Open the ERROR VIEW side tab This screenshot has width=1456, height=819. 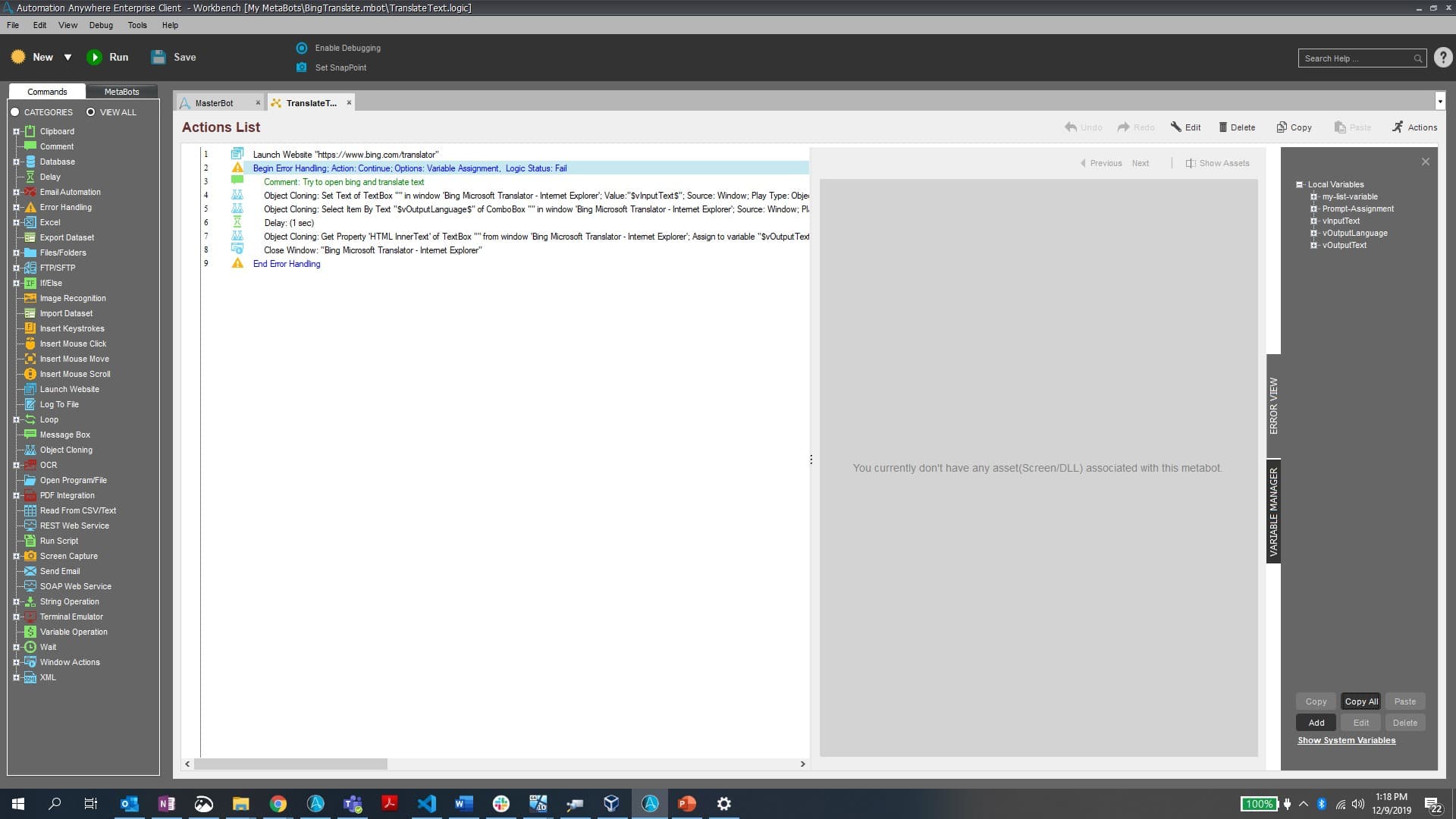(x=1274, y=405)
